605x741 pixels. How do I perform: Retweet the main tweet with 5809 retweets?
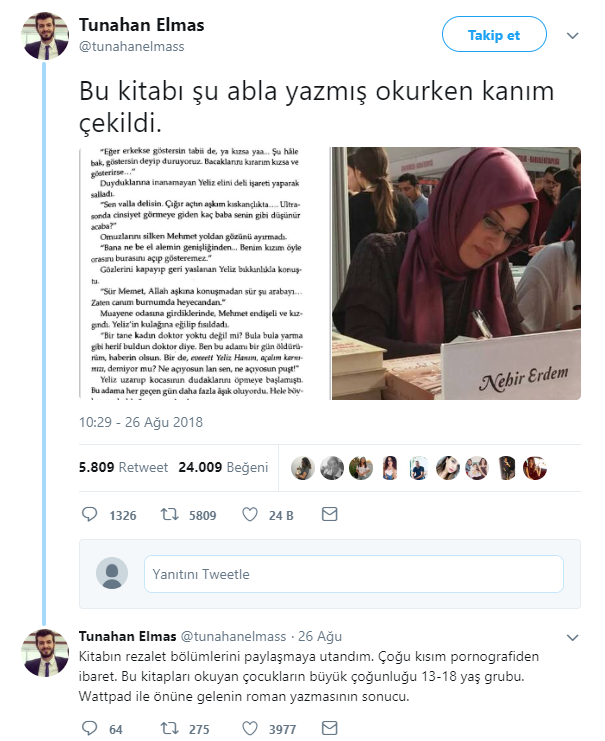tap(169, 514)
